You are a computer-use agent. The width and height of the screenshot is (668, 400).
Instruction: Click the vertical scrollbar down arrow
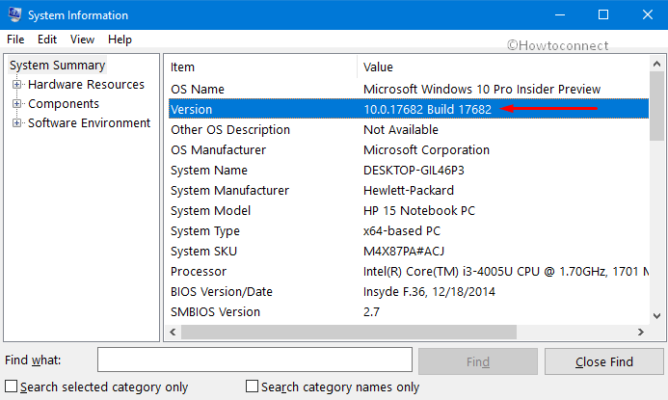[657, 316]
